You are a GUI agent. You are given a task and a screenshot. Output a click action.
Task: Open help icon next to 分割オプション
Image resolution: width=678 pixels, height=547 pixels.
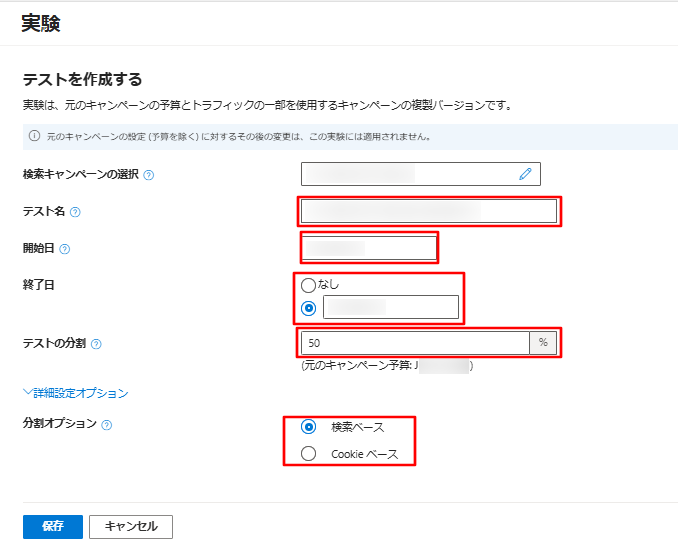(x=107, y=424)
